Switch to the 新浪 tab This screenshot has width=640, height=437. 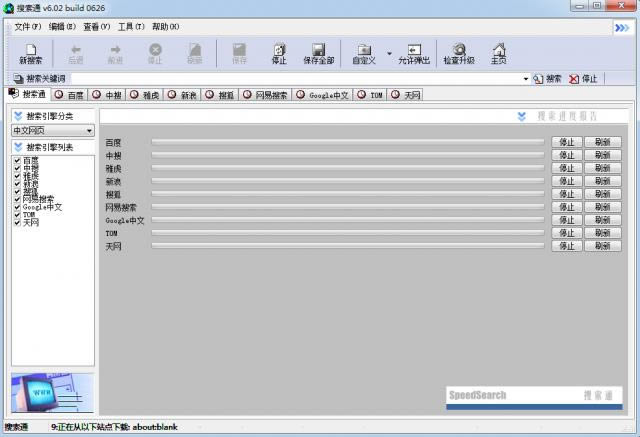click(x=182, y=95)
